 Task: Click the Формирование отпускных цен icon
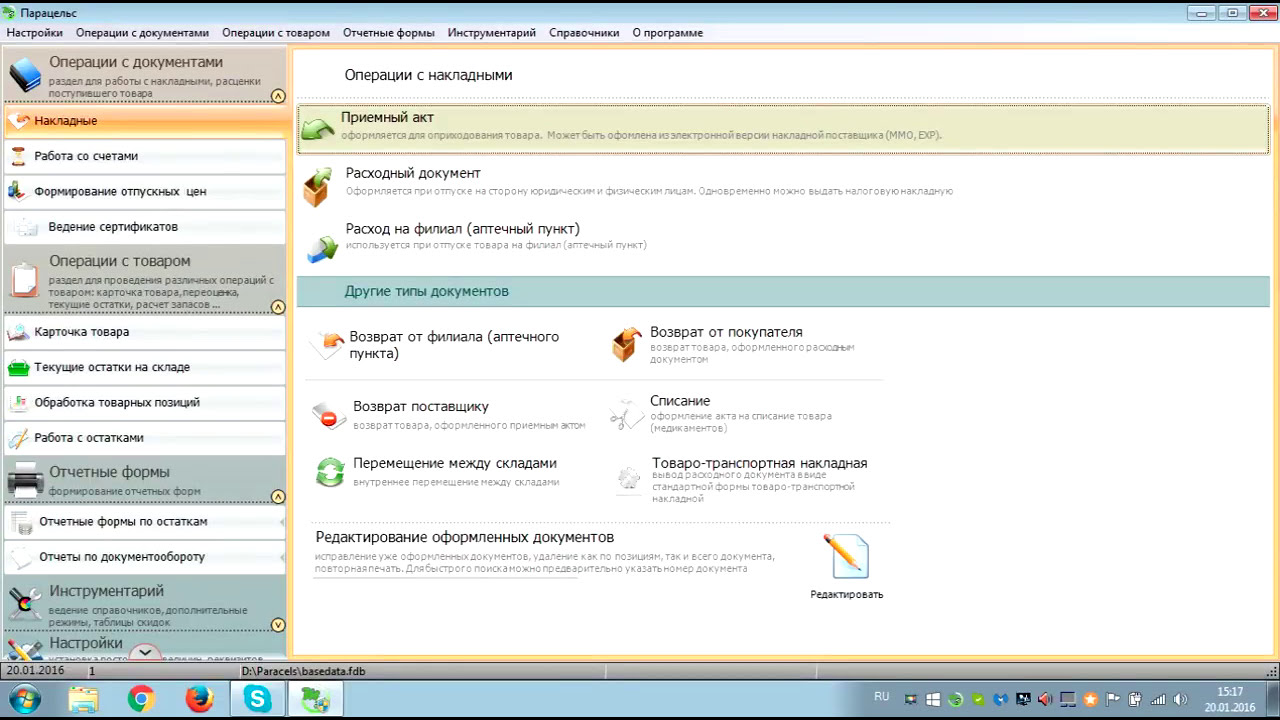pyautogui.click(x=18, y=191)
